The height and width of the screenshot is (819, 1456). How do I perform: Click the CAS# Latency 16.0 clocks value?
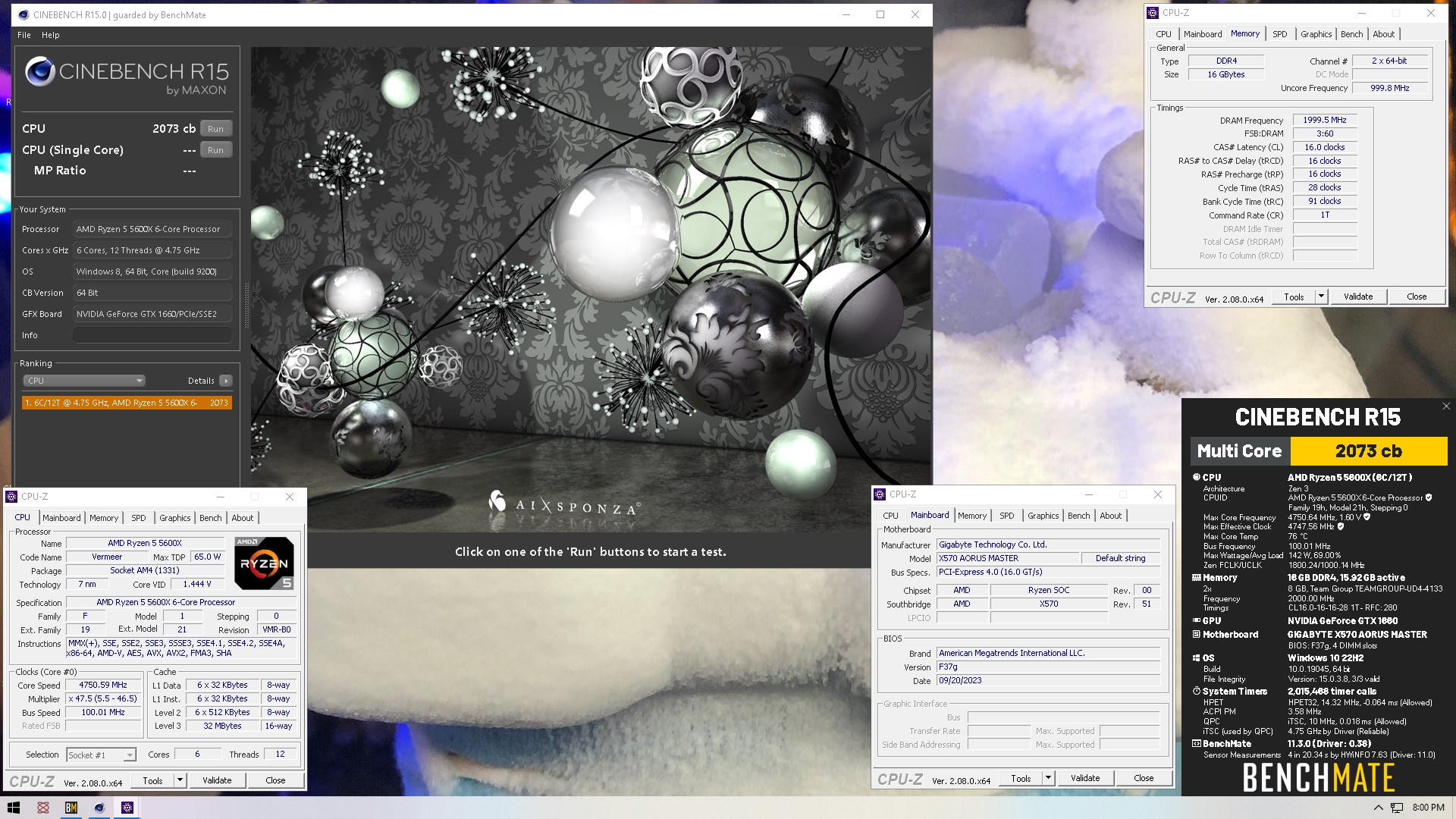coord(1325,147)
